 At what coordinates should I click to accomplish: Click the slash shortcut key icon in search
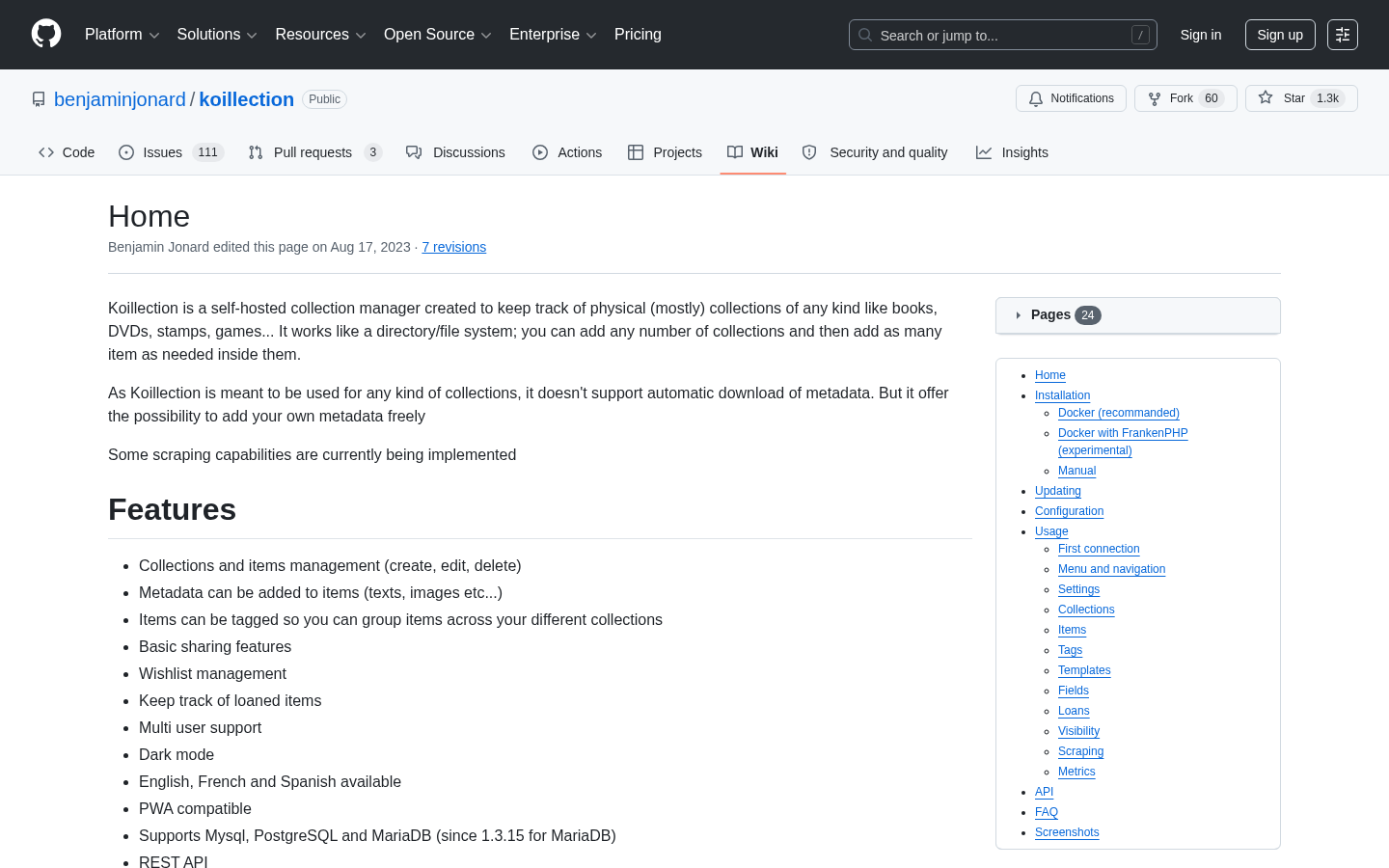(x=1140, y=35)
